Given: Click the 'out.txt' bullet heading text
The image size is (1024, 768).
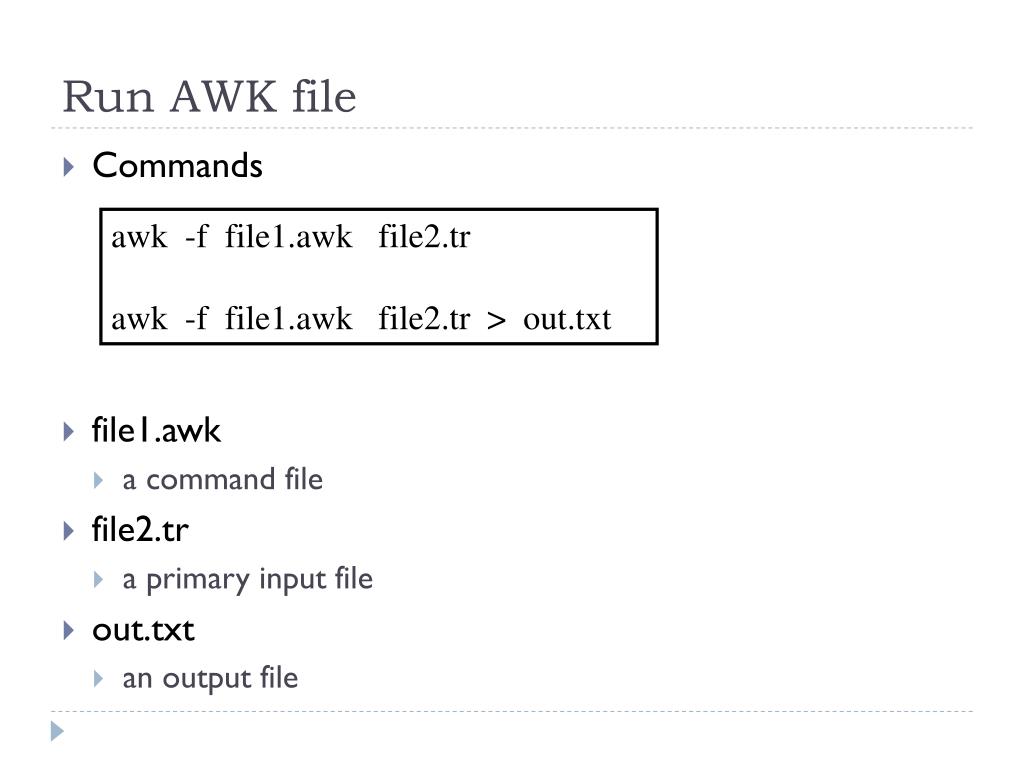Looking at the screenshot, I should click(143, 630).
